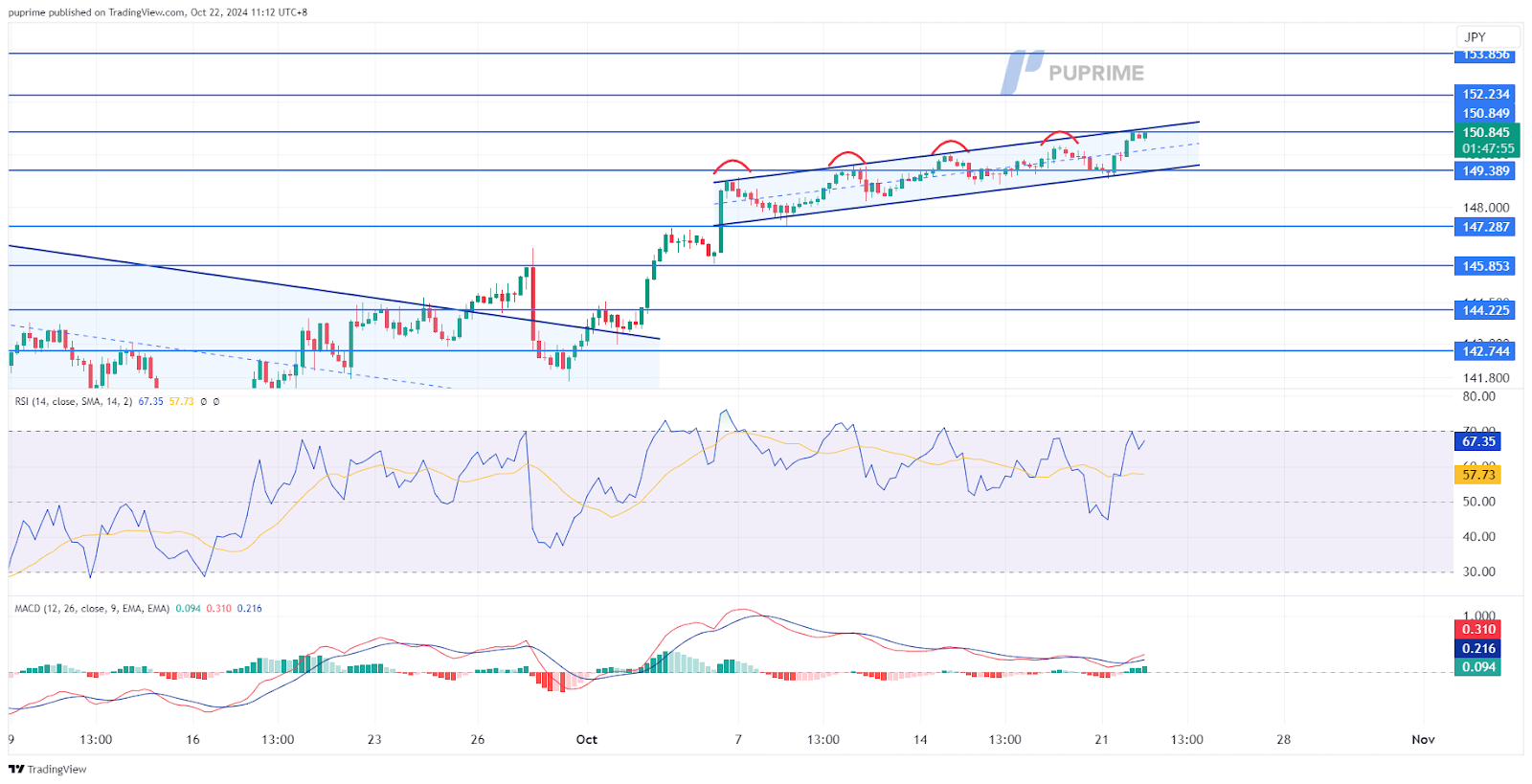Click RSI value 67.35 in the legend
1532x784 pixels.
pos(150,402)
